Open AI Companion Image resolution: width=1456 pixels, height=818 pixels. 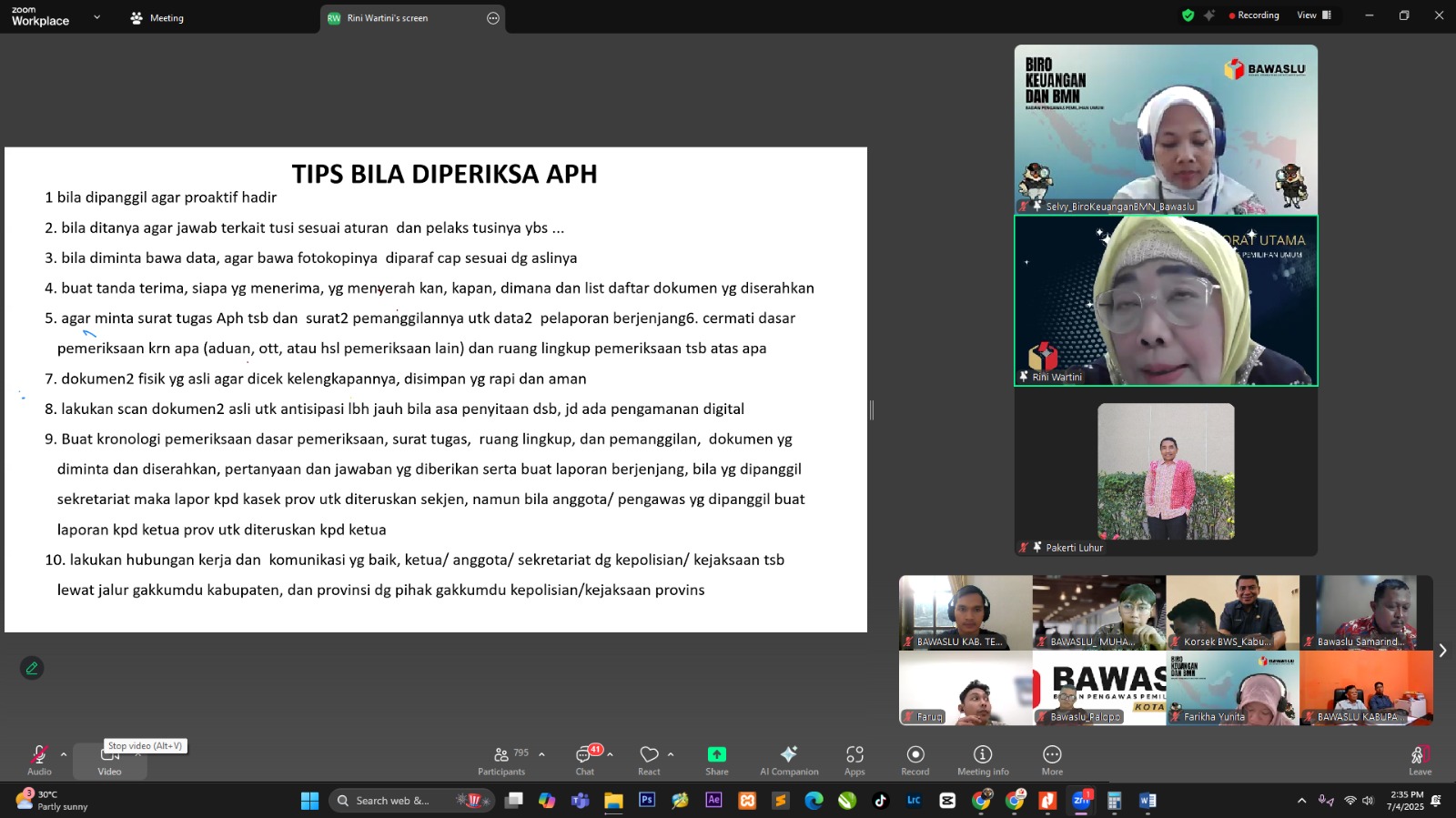[x=789, y=761]
